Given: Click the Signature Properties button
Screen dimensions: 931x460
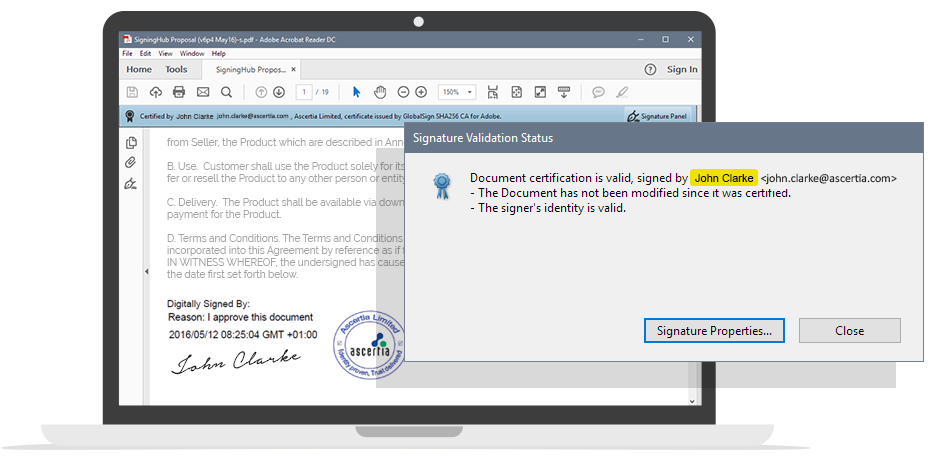Looking at the screenshot, I should click(x=714, y=330).
